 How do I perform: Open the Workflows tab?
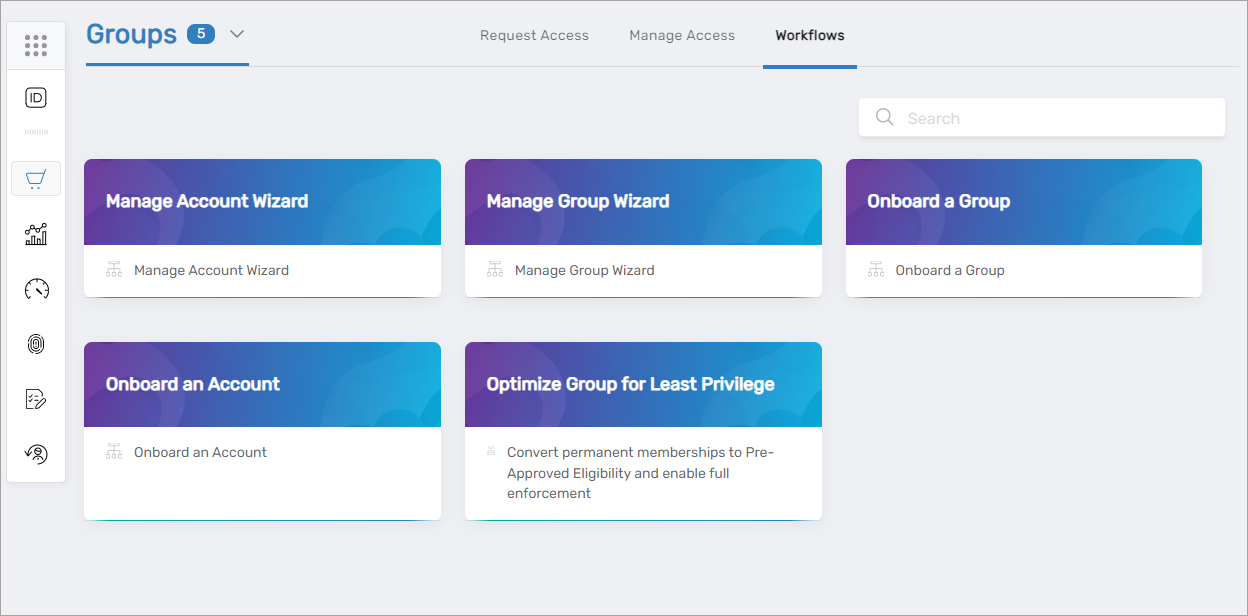(810, 35)
